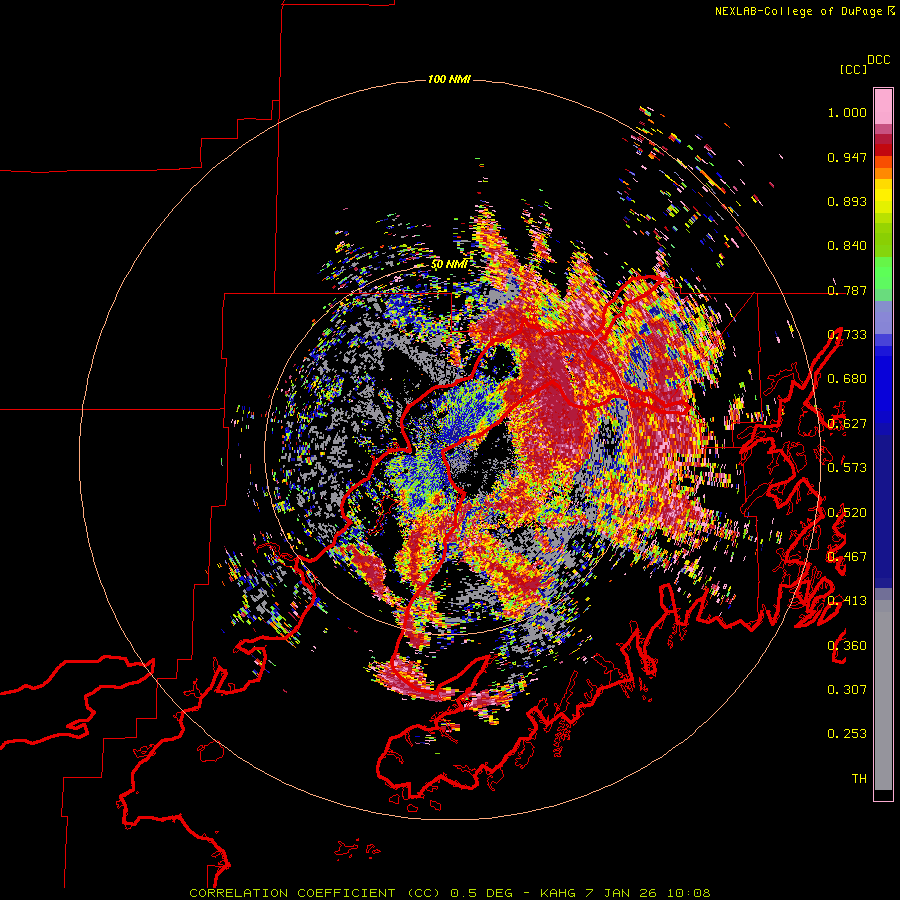Click the 0.467 scale value
Viewport: 900px width, 900px height.
pyautogui.click(x=847, y=557)
